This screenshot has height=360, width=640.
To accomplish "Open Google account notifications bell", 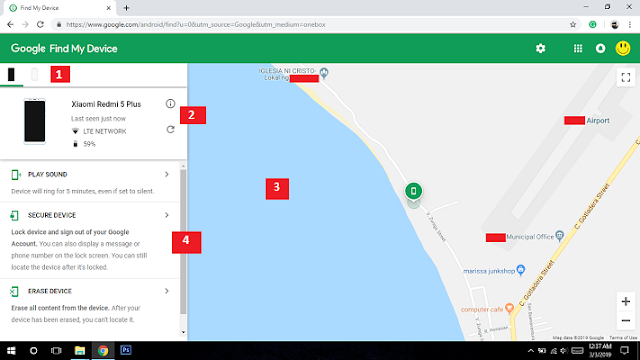I will click(x=600, y=49).
